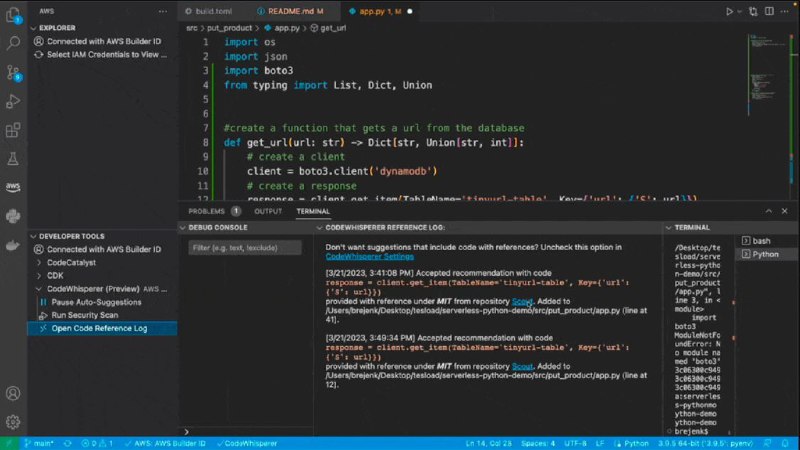Image resolution: width=800 pixels, height=450 pixels.
Task: Open the Docker view in activity bar
Action: [14, 245]
